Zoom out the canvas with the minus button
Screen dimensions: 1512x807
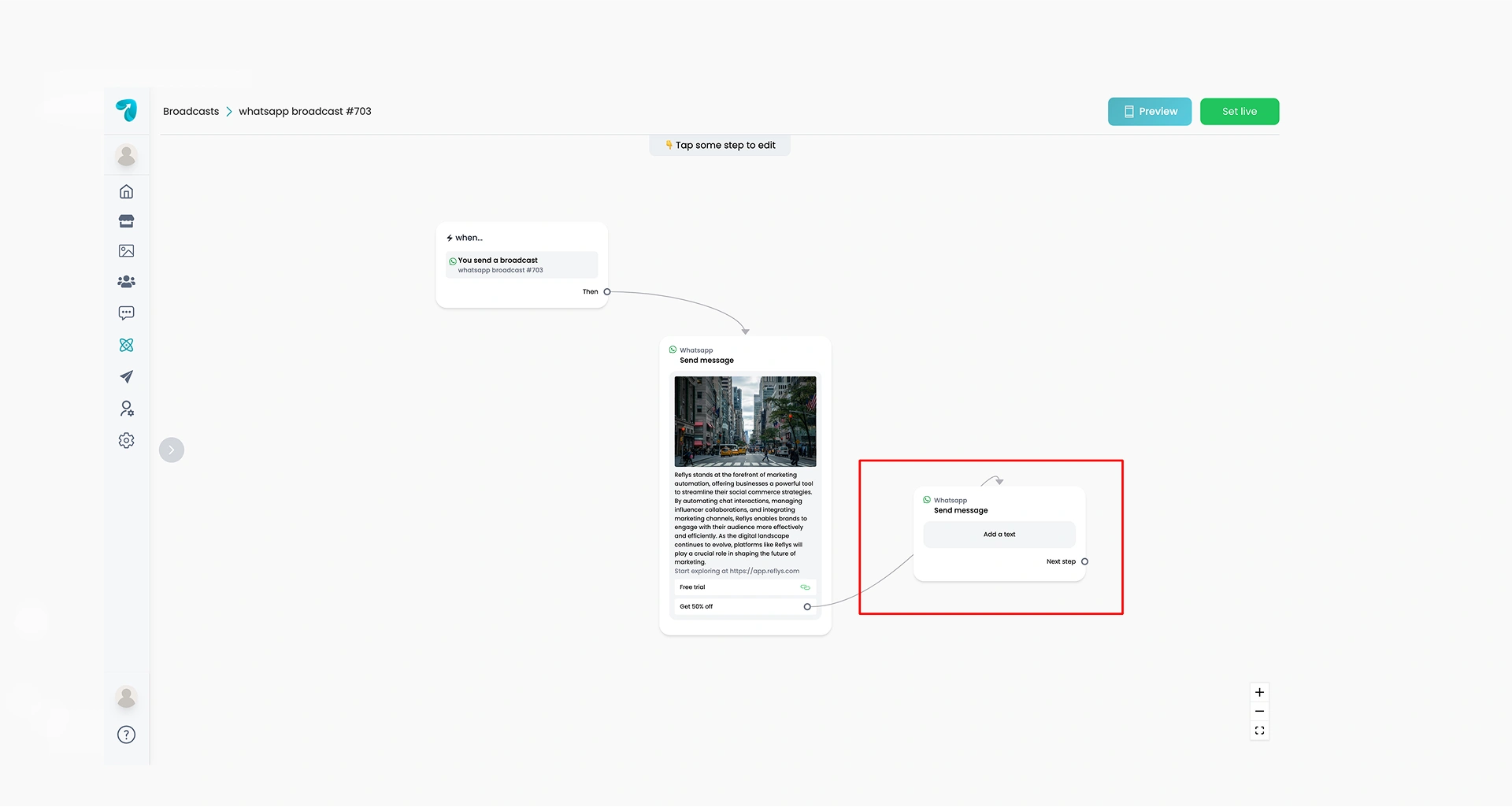(1259, 712)
